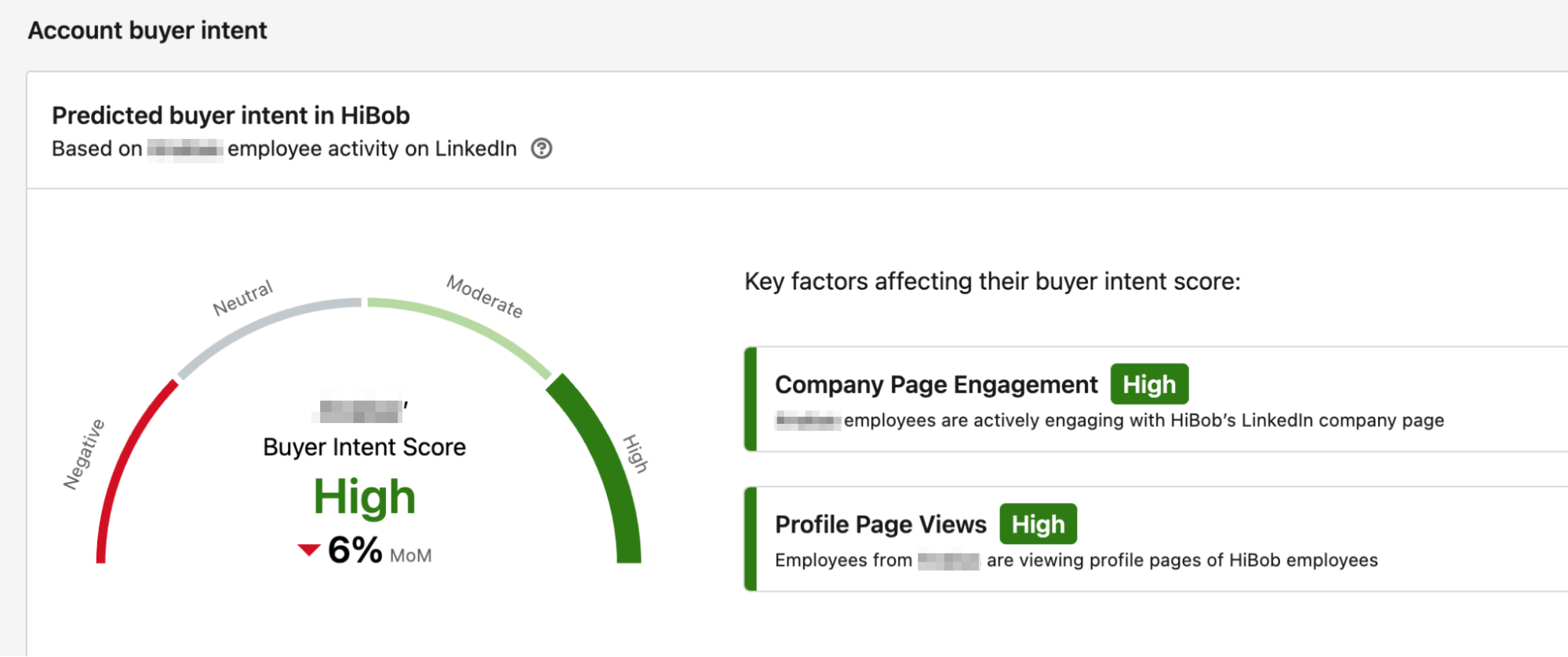Click the High badge next to Company Page Engagement

click(1149, 385)
